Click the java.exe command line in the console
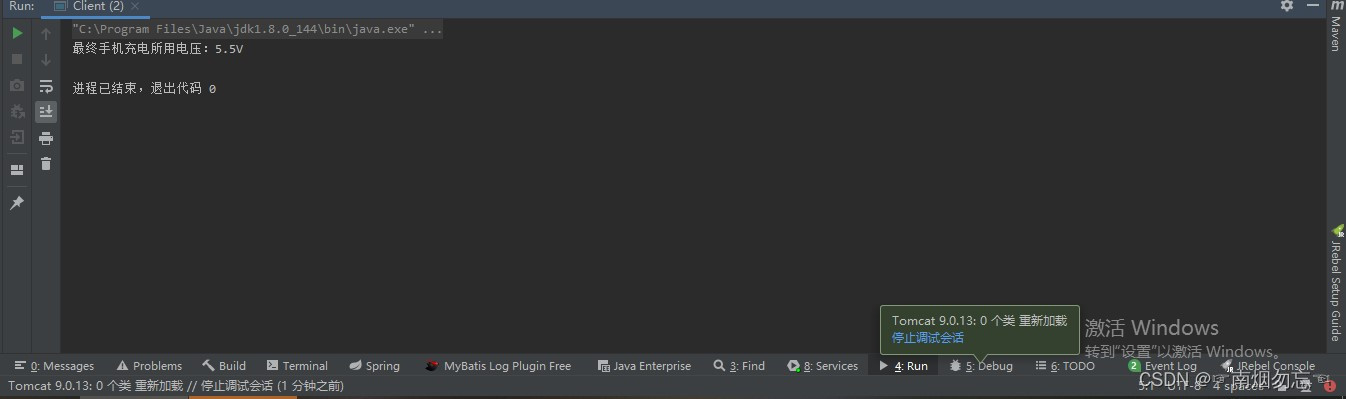 (x=257, y=29)
